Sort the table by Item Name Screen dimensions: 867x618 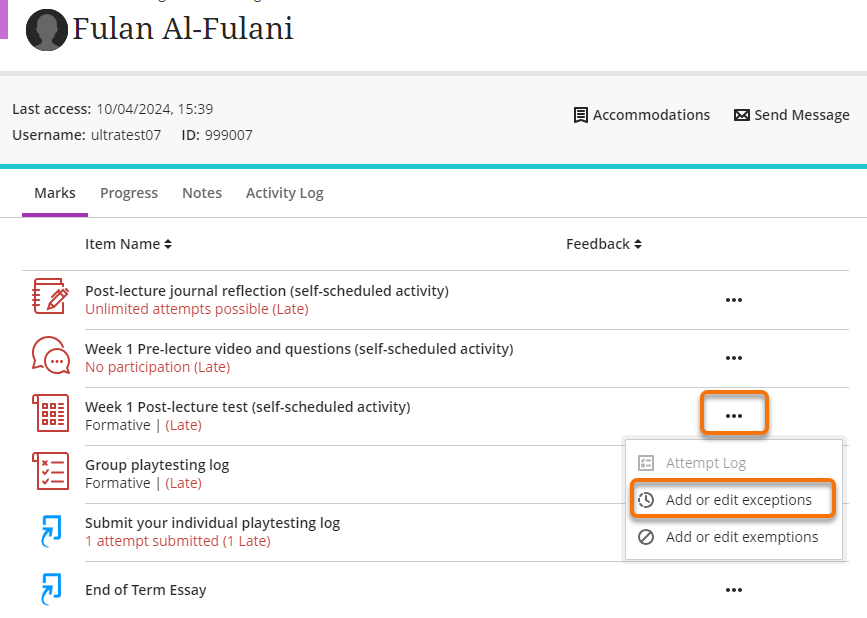click(x=129, y=243)
